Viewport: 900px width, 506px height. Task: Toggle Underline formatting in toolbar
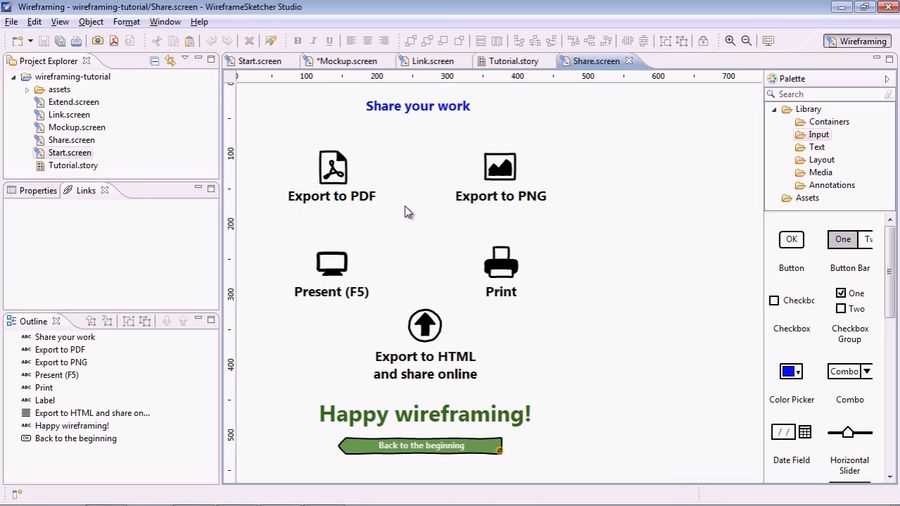[x=329, y=41]
